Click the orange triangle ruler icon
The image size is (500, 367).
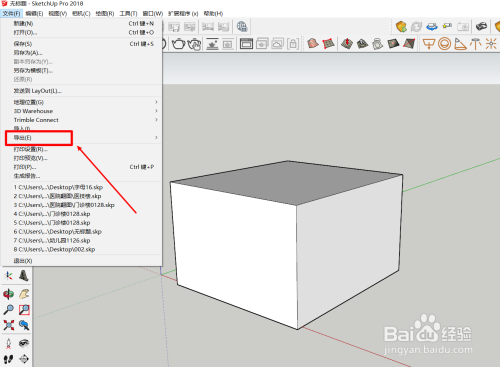pyautogui.click(x=460, y=44)
